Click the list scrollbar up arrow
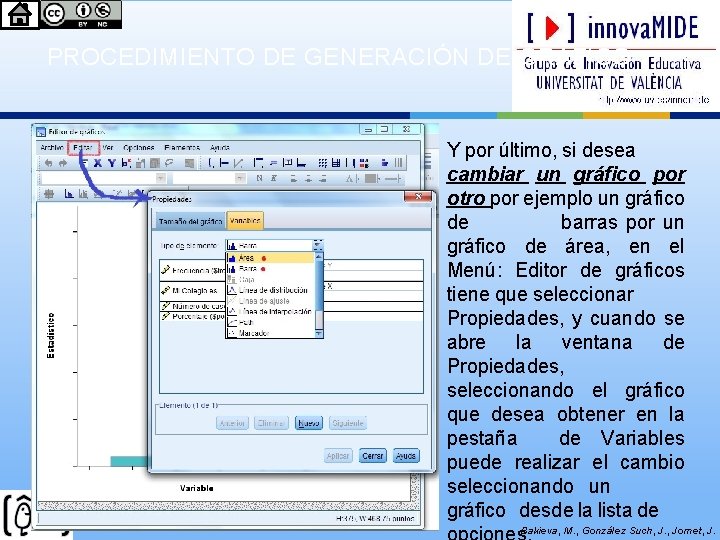Screen dimensions: 720x540 (319, 256)
